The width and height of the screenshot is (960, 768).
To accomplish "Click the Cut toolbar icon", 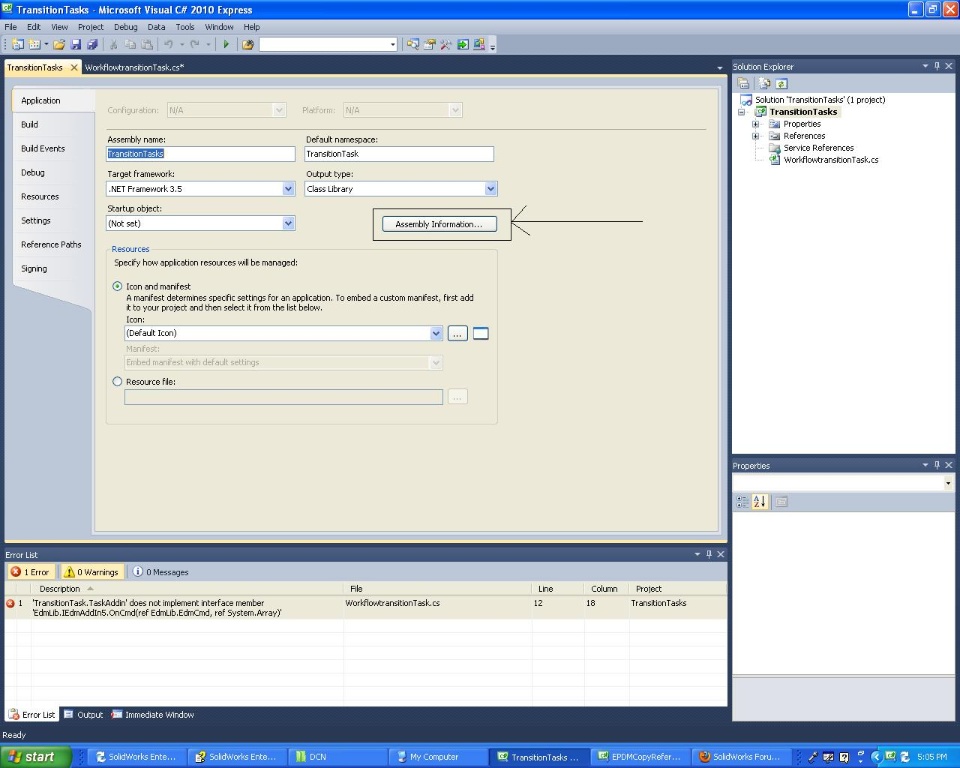I will (113, 44).
